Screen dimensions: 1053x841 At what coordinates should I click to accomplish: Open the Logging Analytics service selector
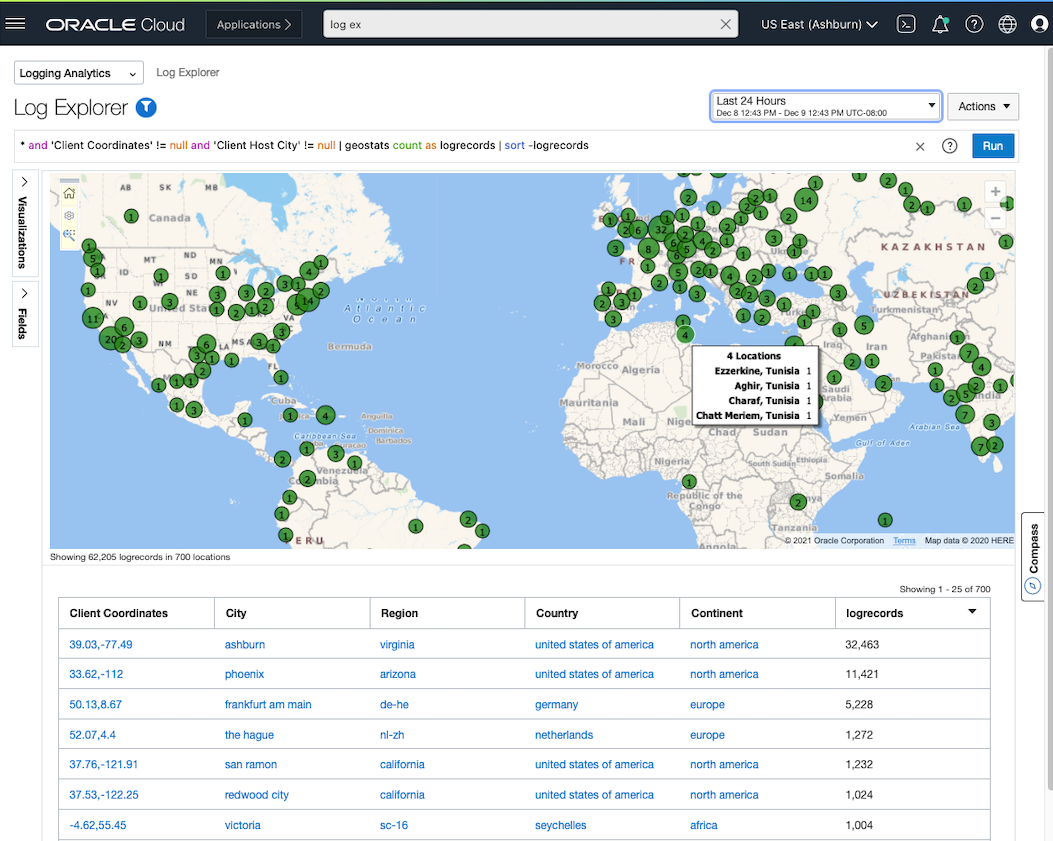(78, 73)
